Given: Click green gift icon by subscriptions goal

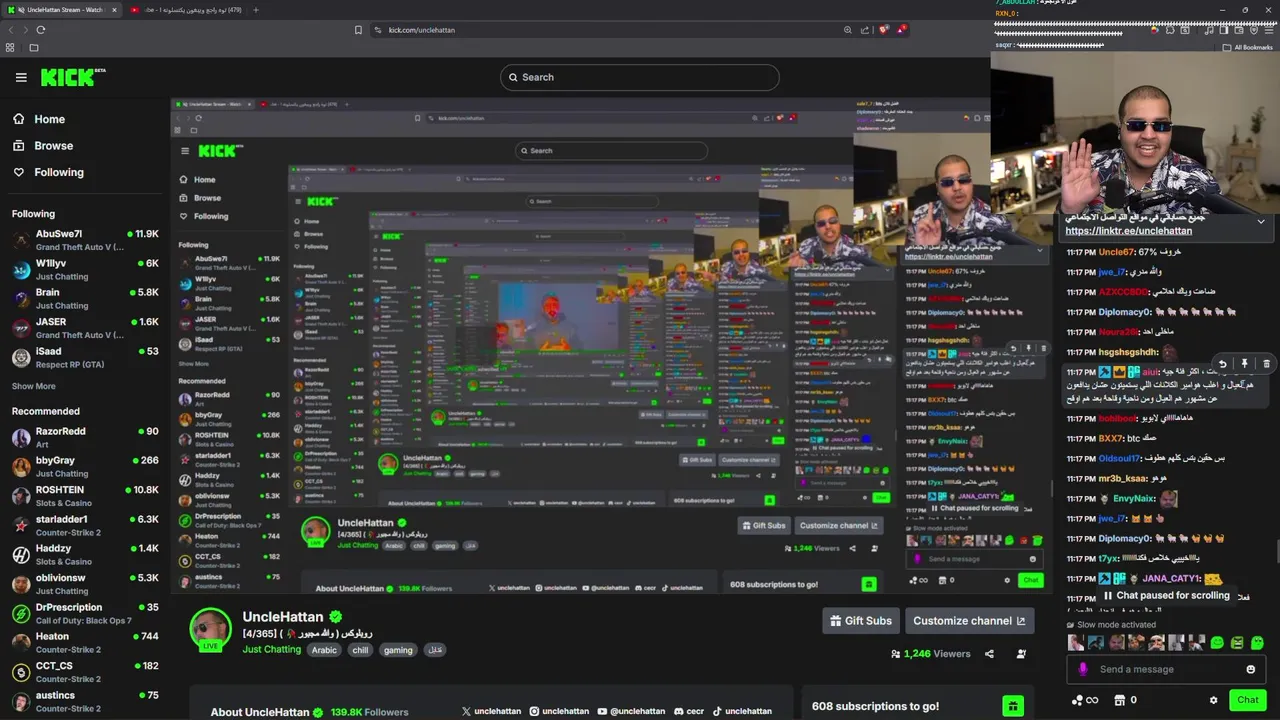Looking at the screenshot, I should (x=1013, y=706).
